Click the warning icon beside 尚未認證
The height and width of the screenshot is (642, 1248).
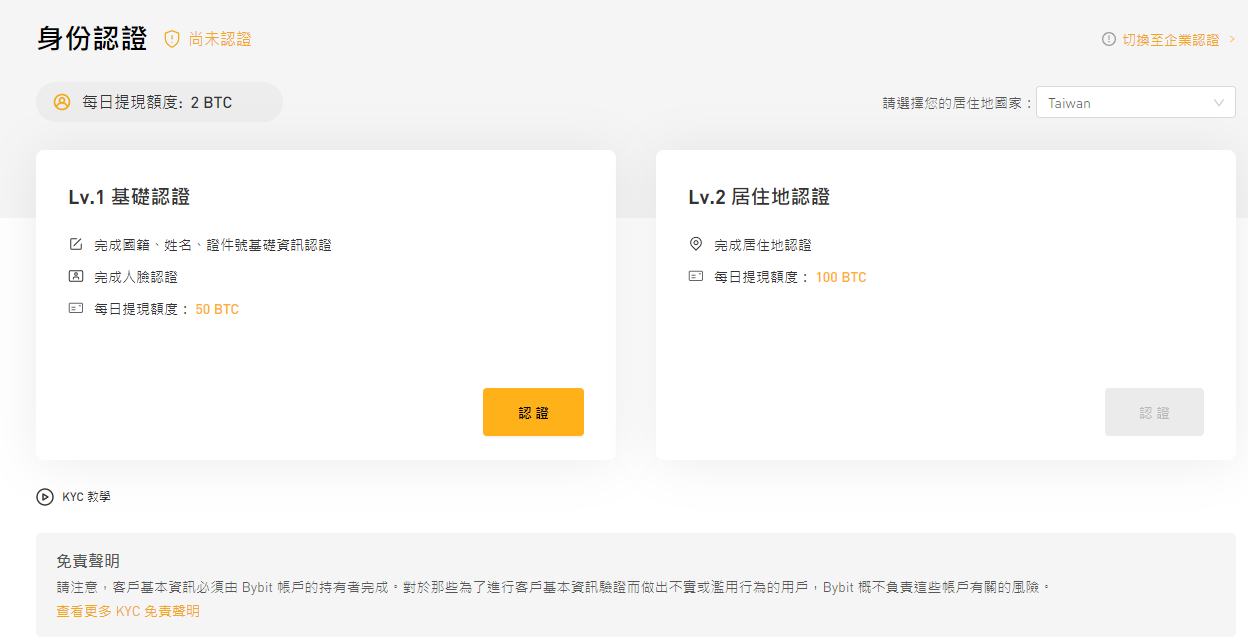(x=170, y=38)
